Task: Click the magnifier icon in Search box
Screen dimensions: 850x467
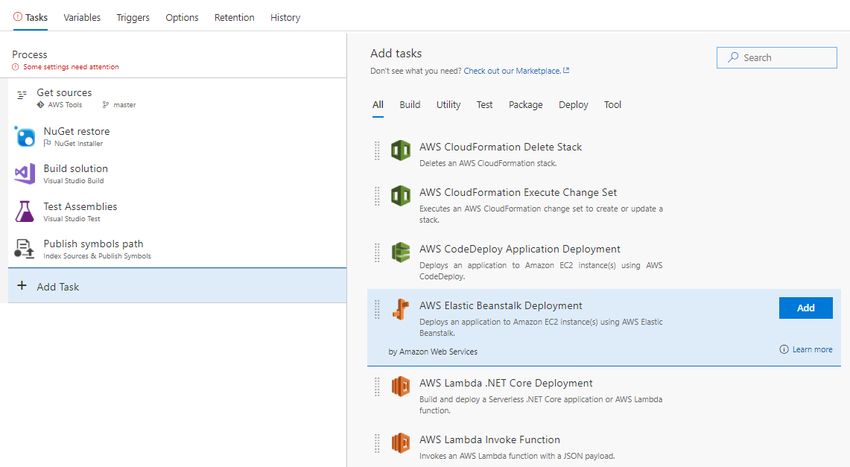Action: point(733,57)
